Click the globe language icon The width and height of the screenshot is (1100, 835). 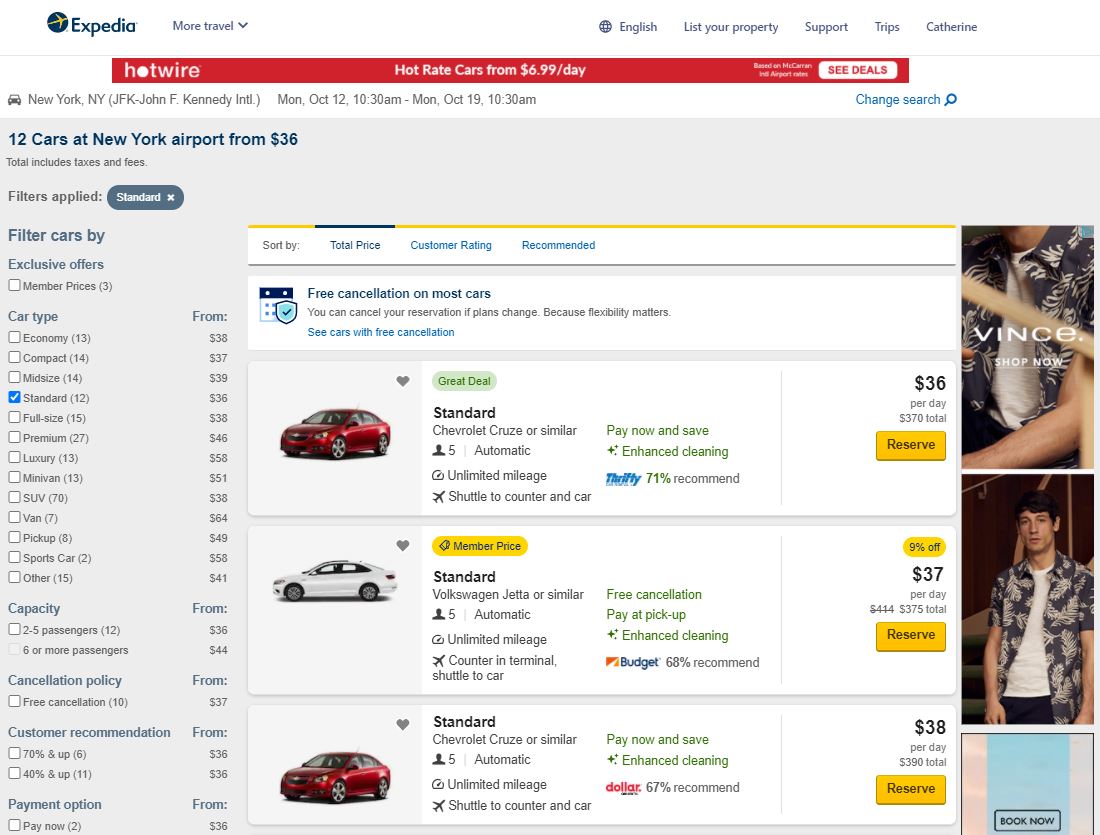[x=605, y=27]
